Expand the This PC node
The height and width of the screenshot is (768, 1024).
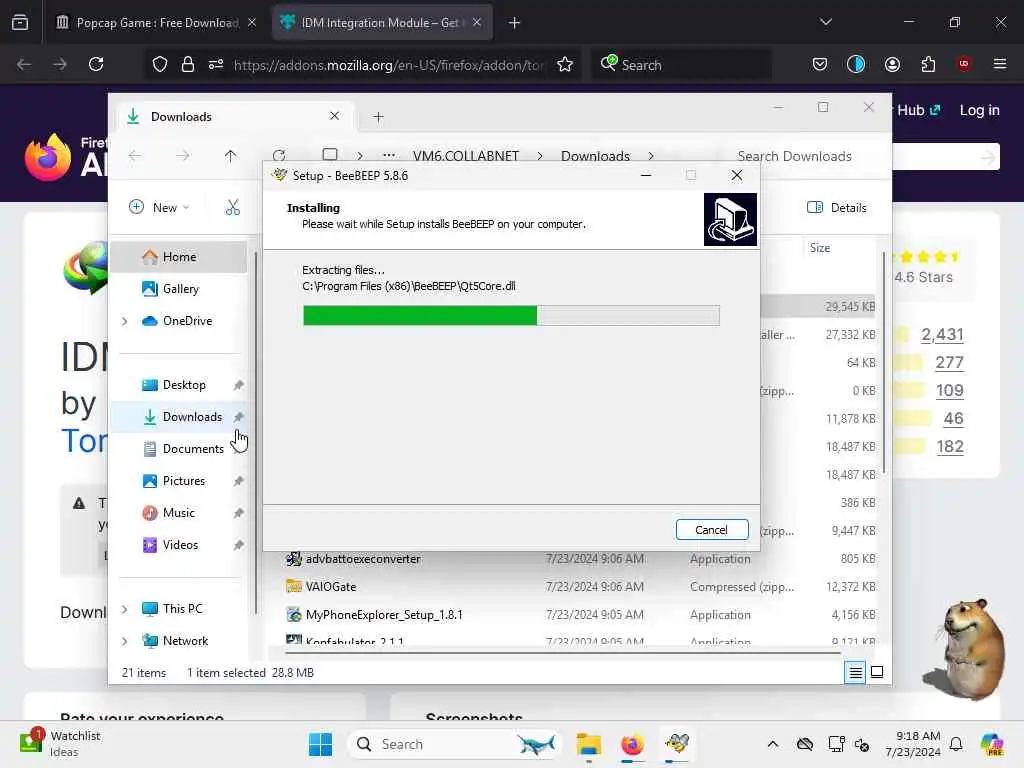click(125, 609)
